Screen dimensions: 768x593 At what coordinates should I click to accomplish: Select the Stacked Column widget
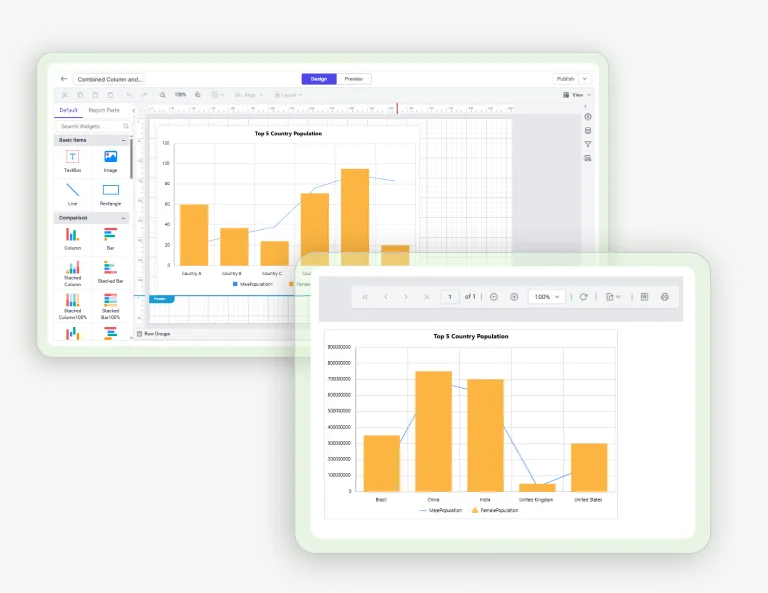tap(72, 274)
